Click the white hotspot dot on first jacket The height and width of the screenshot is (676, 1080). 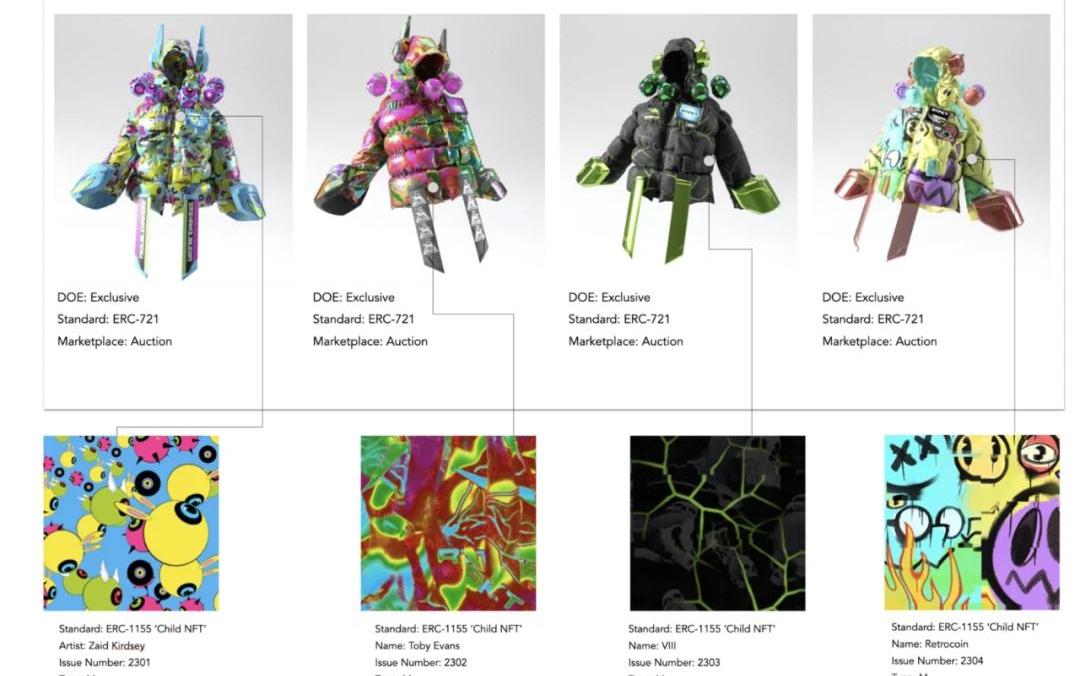tap(180, 117)
